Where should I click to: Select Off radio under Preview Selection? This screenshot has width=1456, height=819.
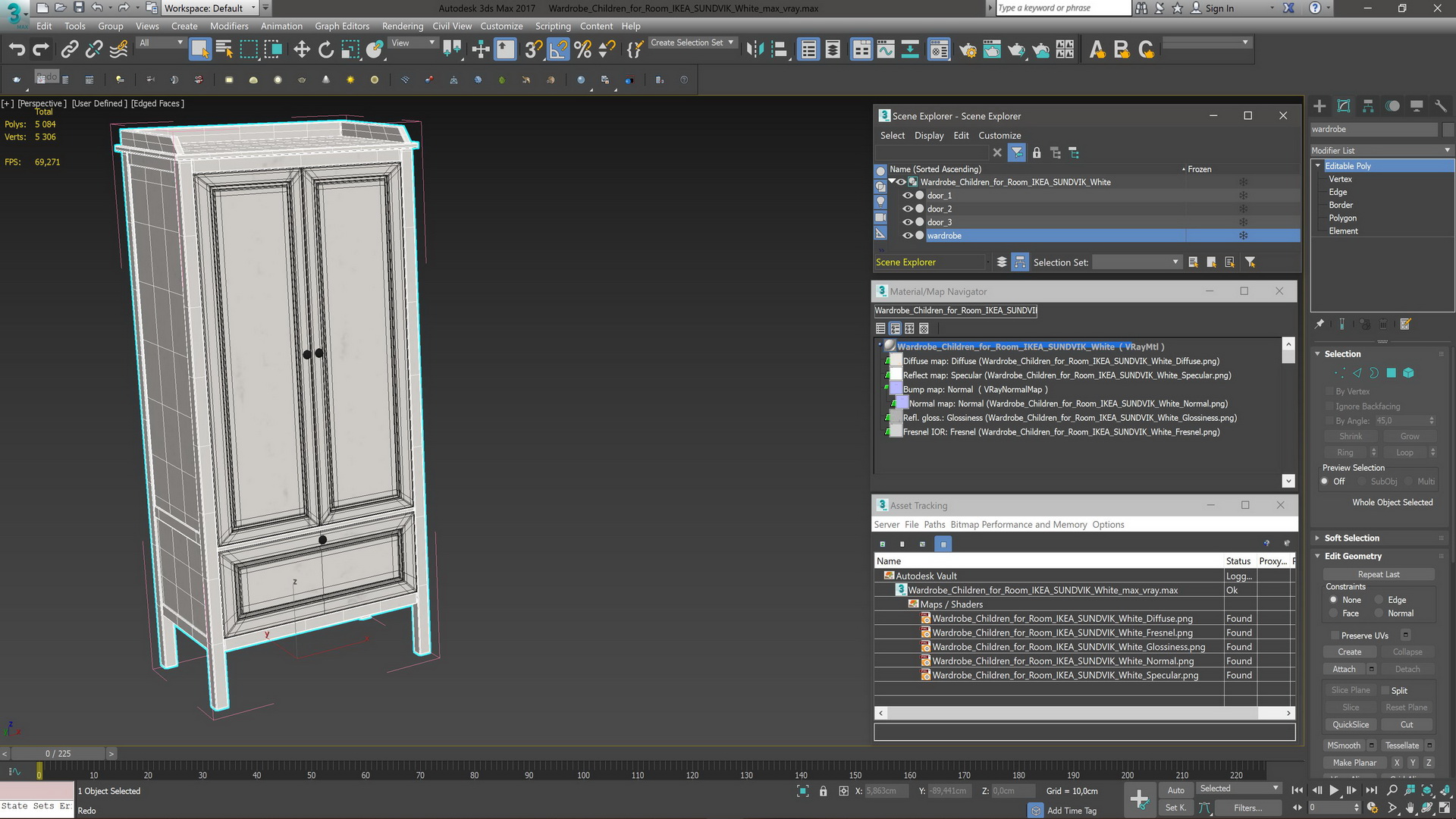(1325, 482)
